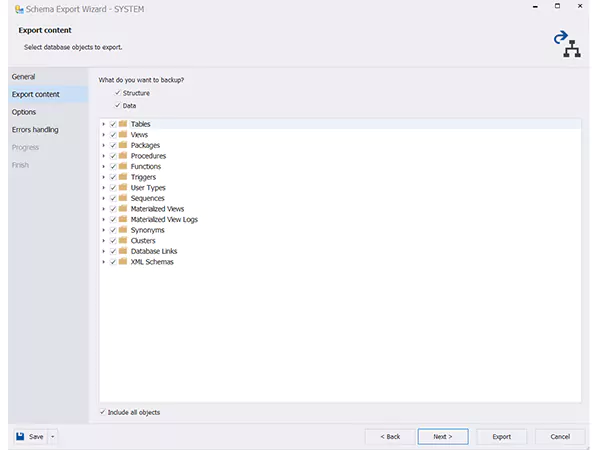Viewport: 600px width, 450px height.
Task: Expand the Views tree node
Action: pyautogui.click(x=103, y=135)
